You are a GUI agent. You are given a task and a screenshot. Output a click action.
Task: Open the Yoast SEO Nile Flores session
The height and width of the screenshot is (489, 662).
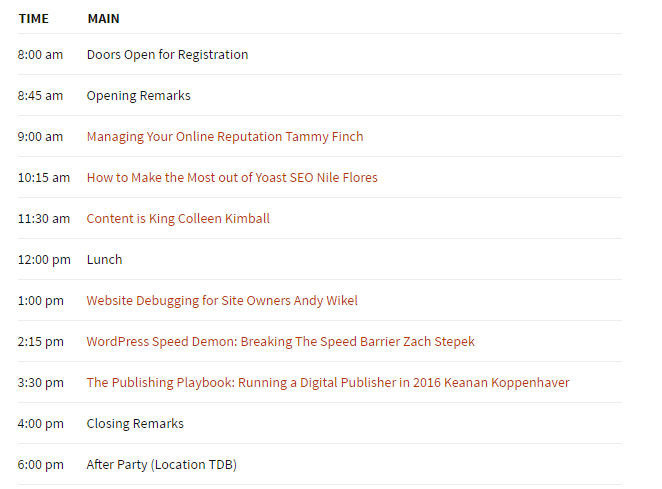[232, 177]
